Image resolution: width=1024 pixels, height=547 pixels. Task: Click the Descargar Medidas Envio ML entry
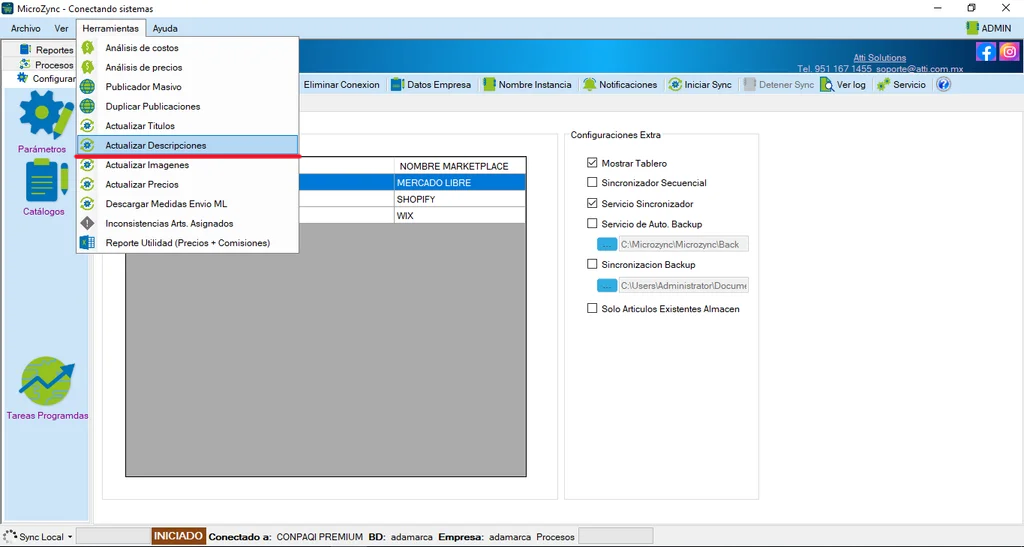pyautogui.click(x=187, y=204)
